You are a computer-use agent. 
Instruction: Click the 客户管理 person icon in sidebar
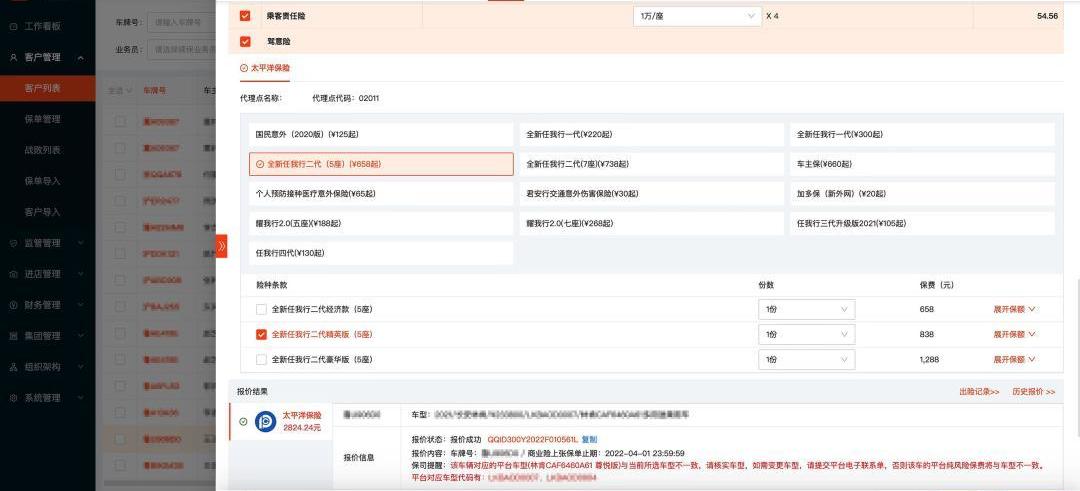point(13,57)
